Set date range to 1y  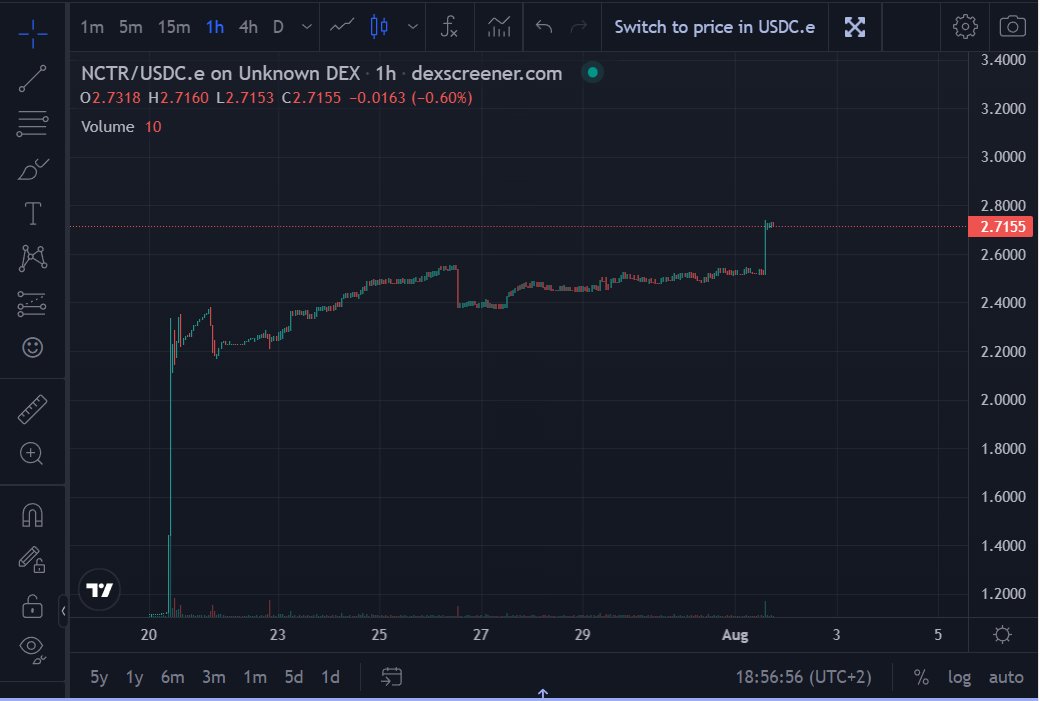tap(135, 677)
